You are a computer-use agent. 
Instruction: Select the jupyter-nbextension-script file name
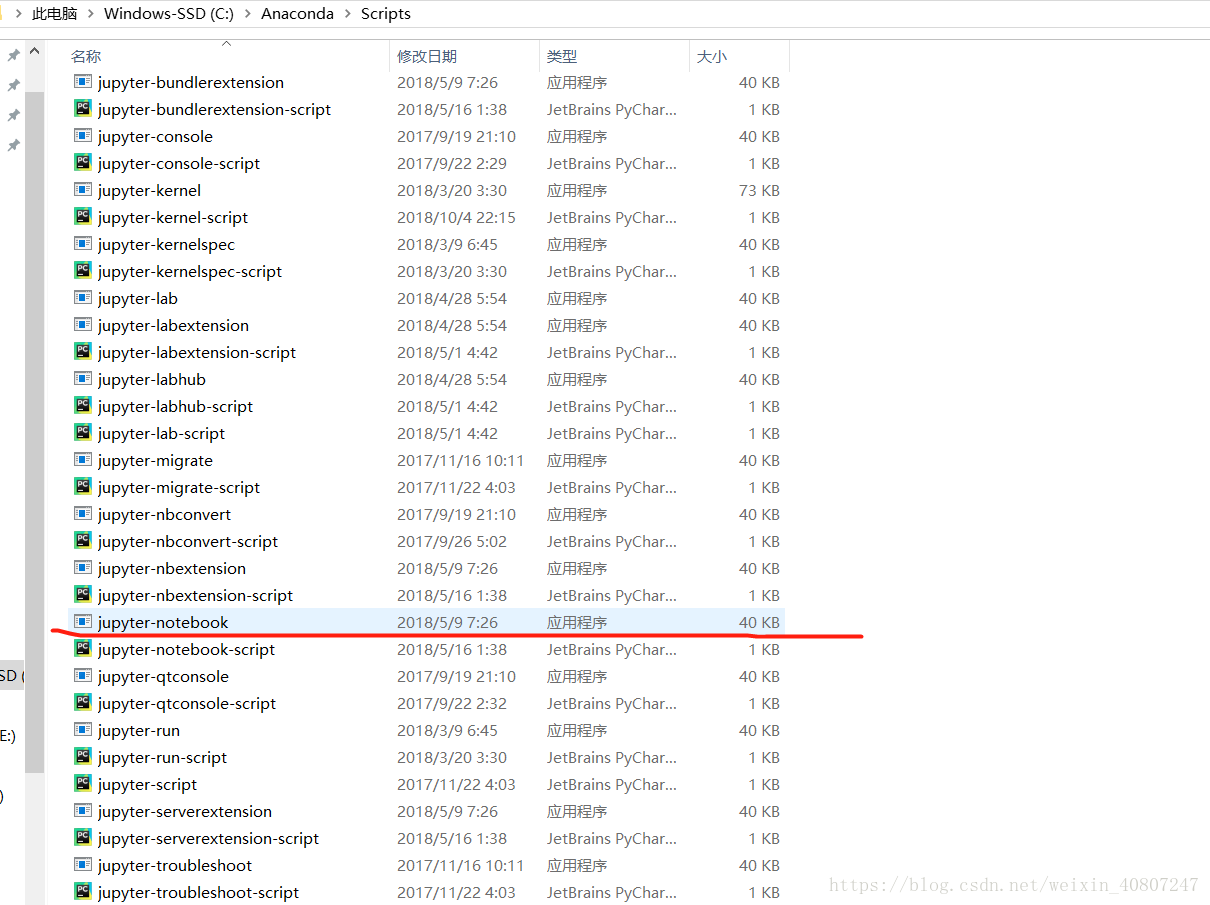[196, 595]
